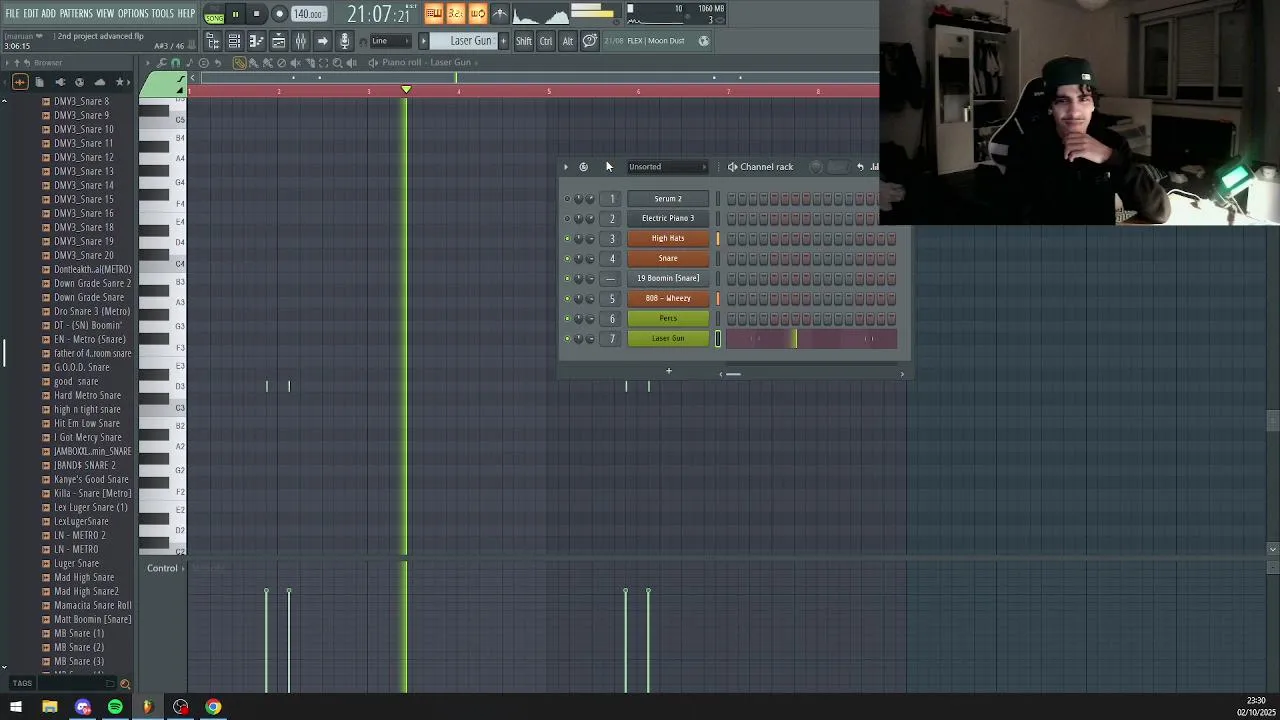1280x720 pixels.
Task: Open the ADD menu
Action: point(48,13)
